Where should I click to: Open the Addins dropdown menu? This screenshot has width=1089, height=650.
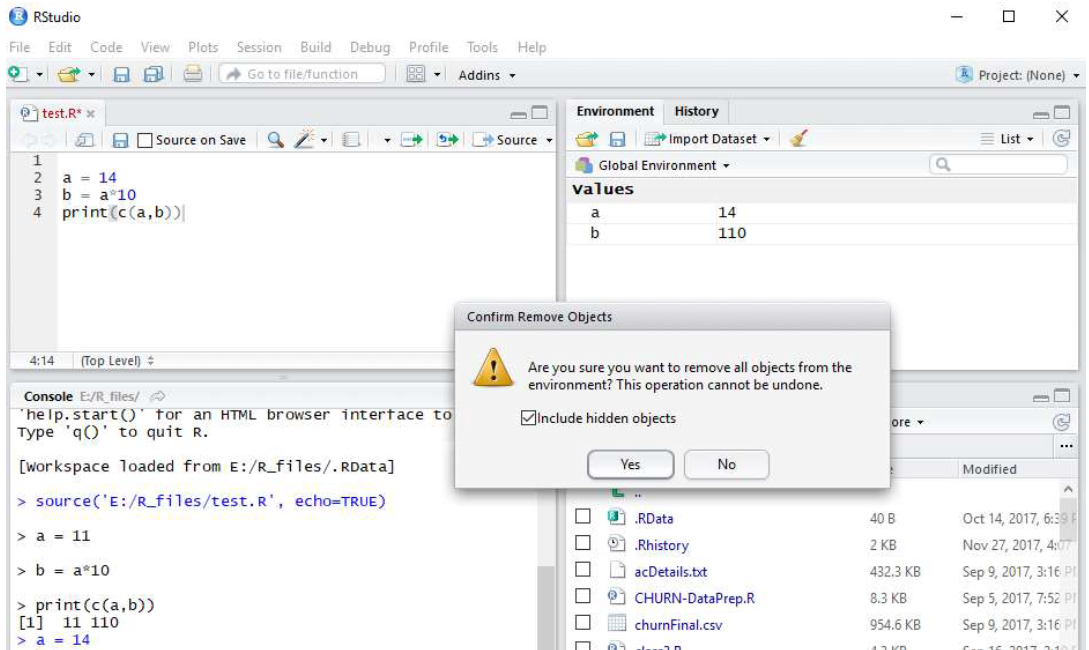pyautogui.click(x=487, y=75)
